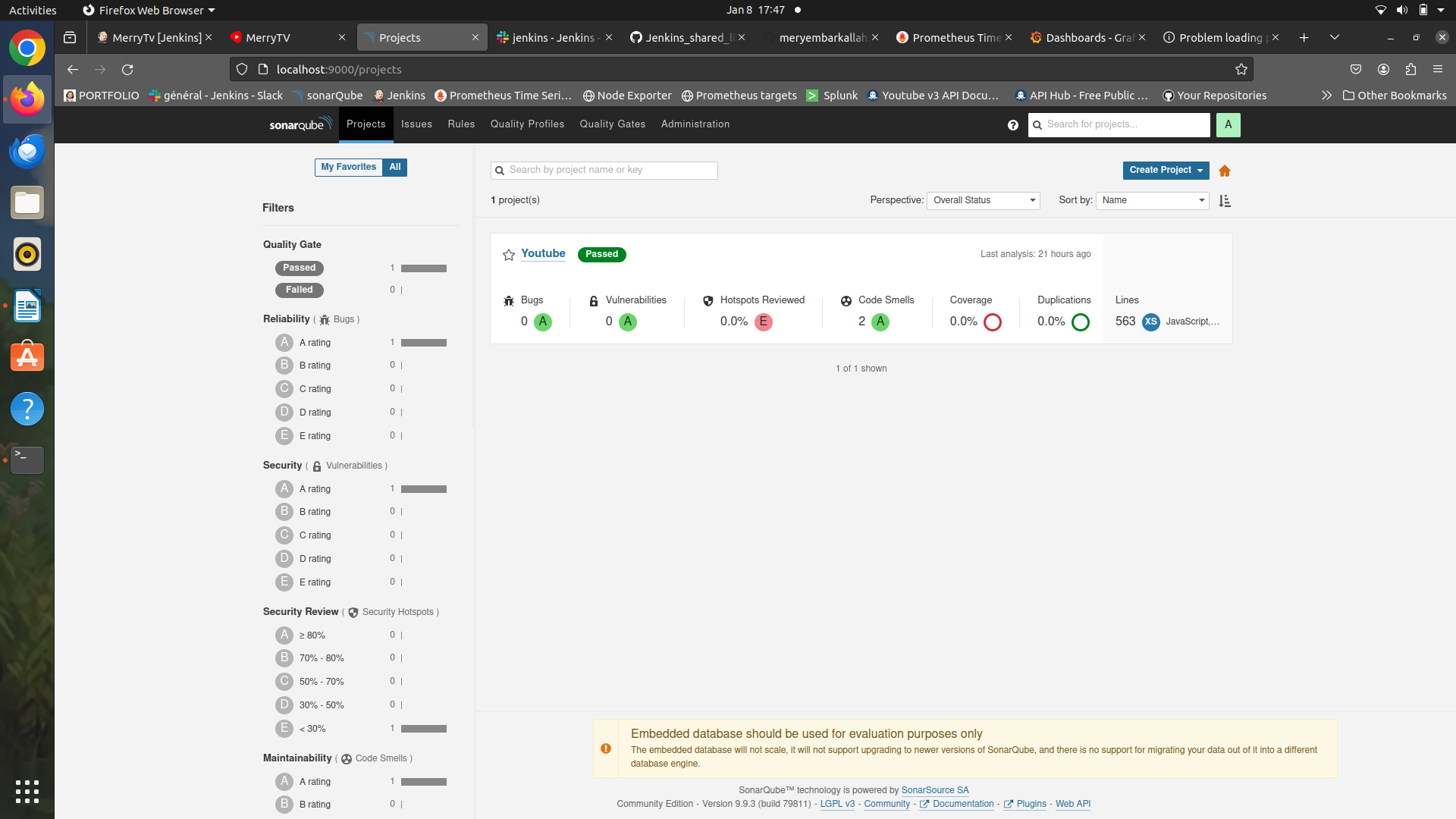Reload the current page
This screenshot has height=819, width=1456.
pos(127,70)
